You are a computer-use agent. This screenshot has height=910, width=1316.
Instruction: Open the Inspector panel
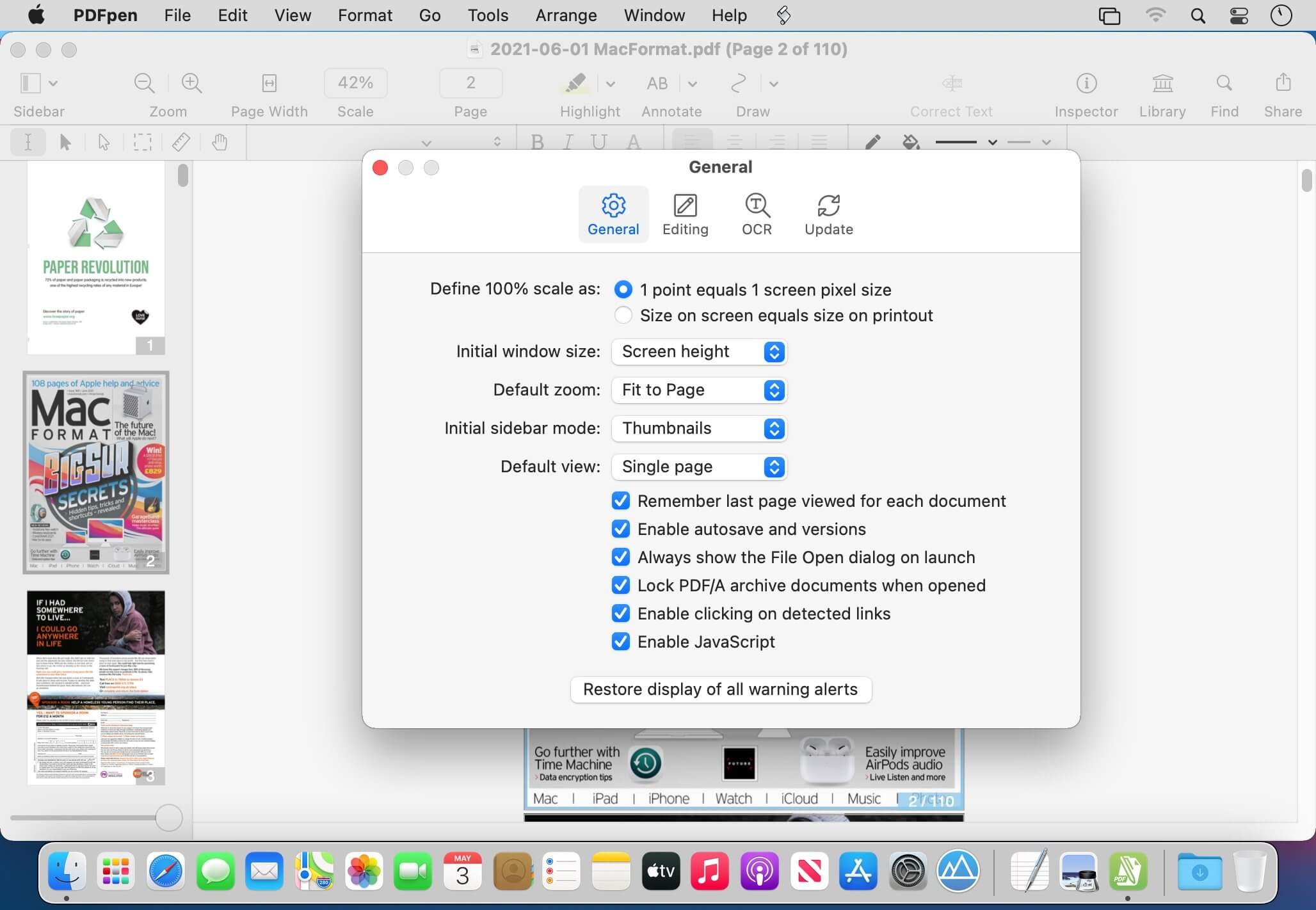click(1086, 83)
